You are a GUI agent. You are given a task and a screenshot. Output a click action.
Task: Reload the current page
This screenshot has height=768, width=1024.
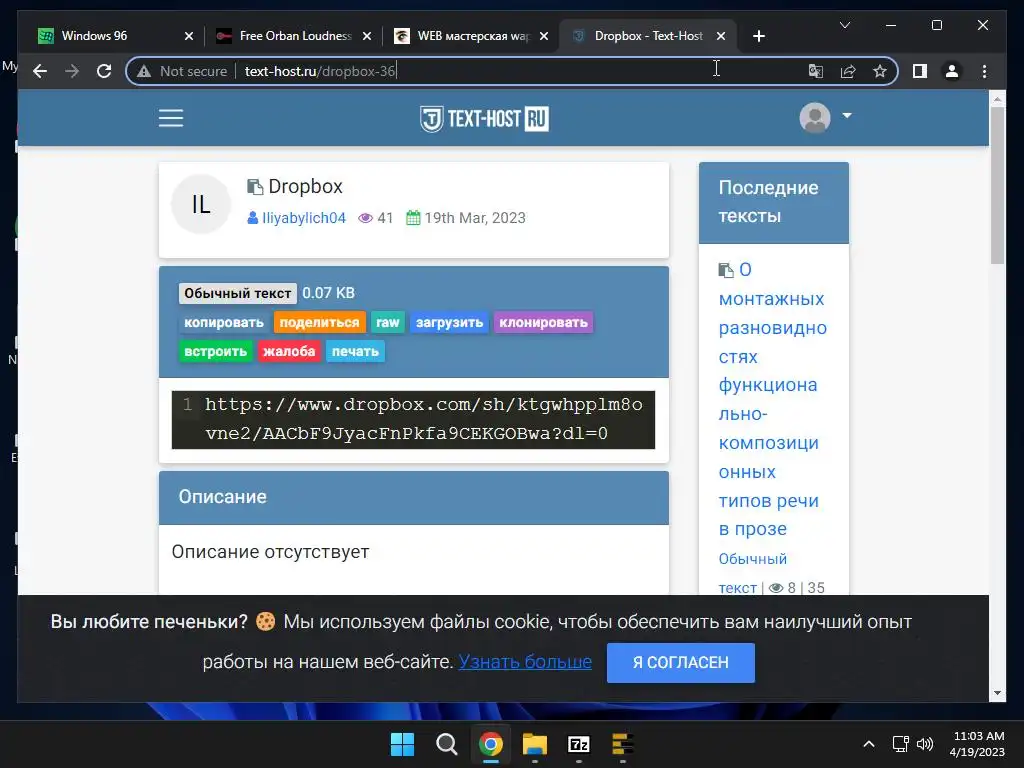[x=104, y=71]
